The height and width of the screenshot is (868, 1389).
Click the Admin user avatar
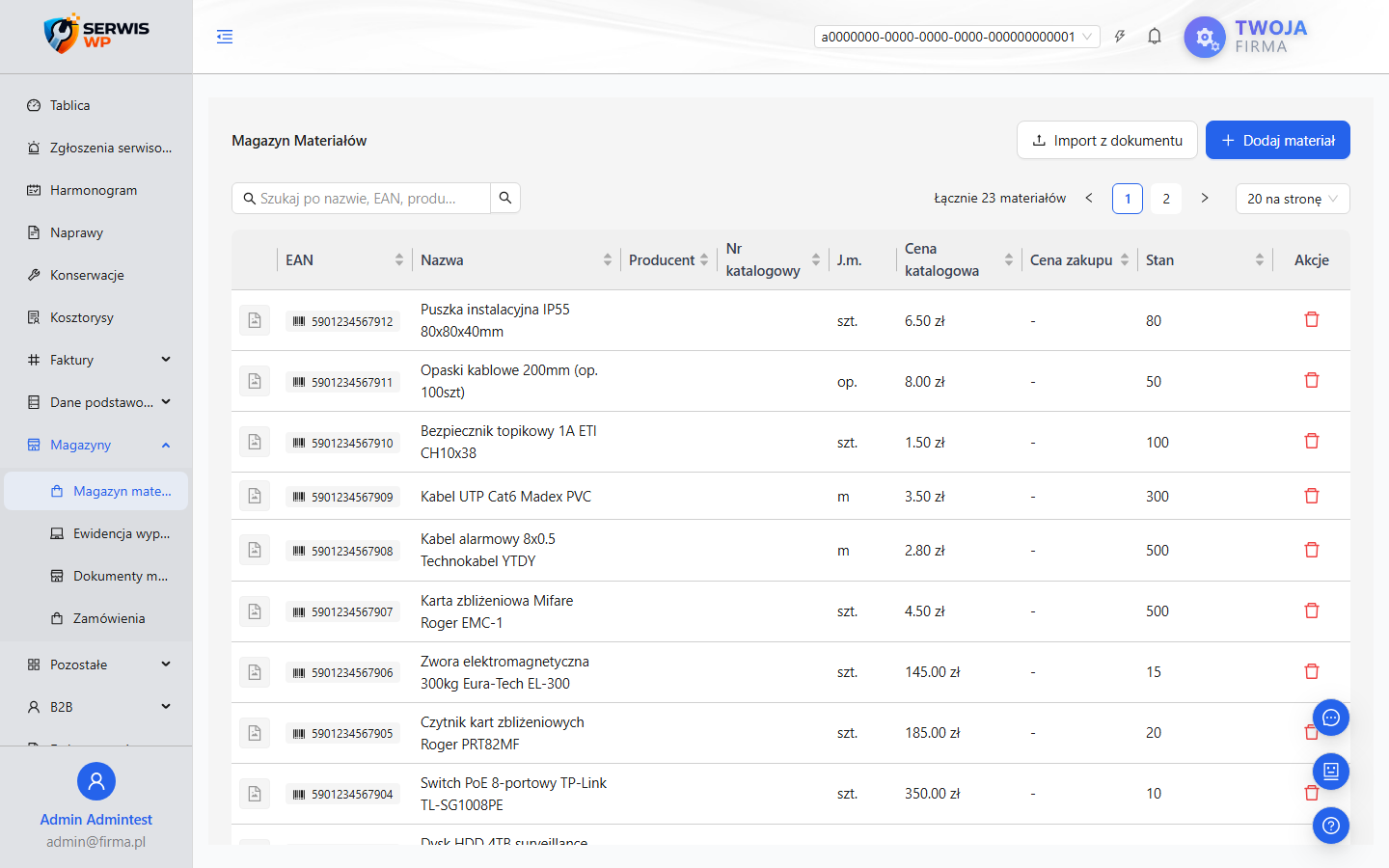(x=96, y=781)
